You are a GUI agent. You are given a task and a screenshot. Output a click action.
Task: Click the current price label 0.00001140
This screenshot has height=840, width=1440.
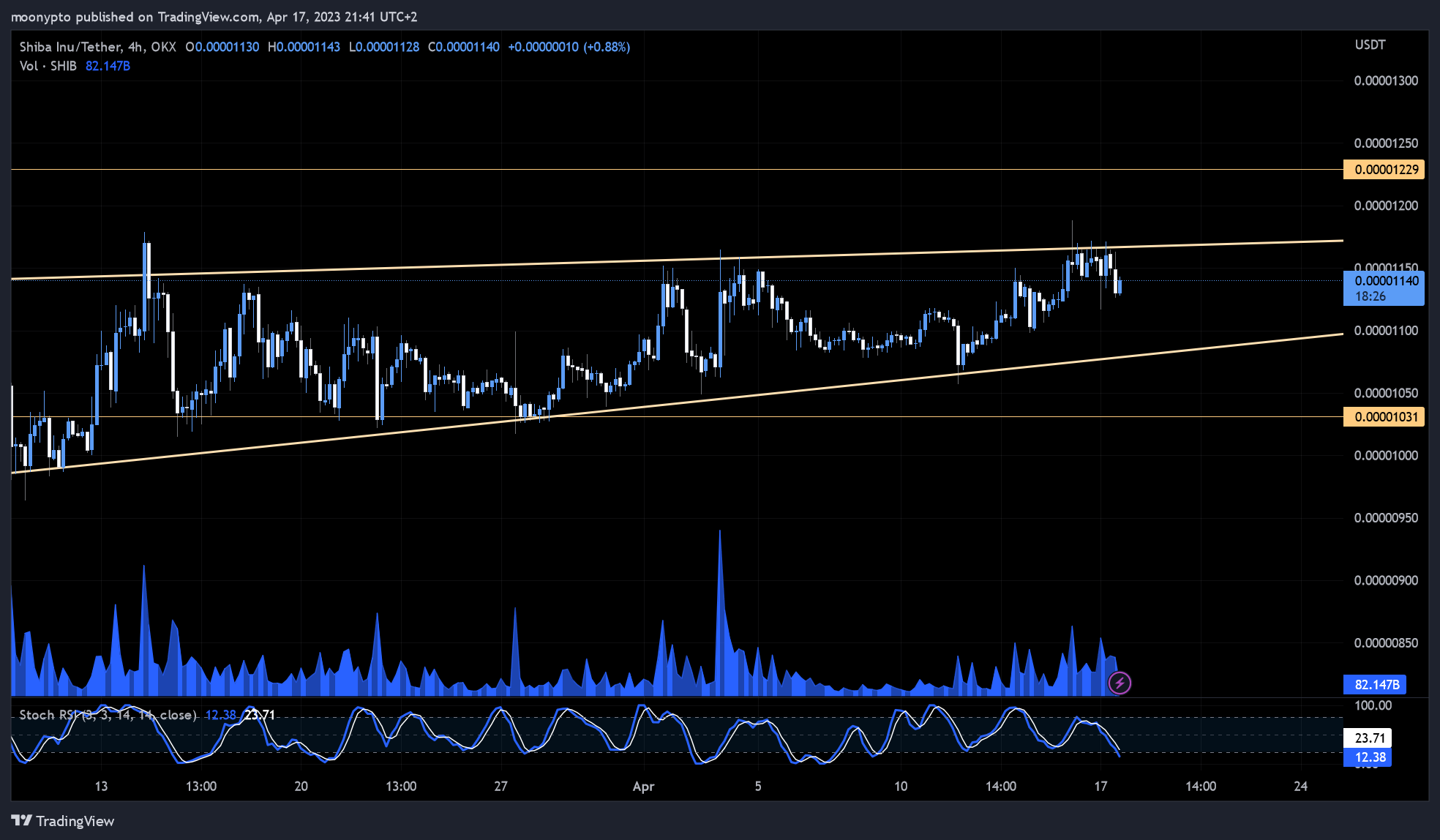[1384, 281]
